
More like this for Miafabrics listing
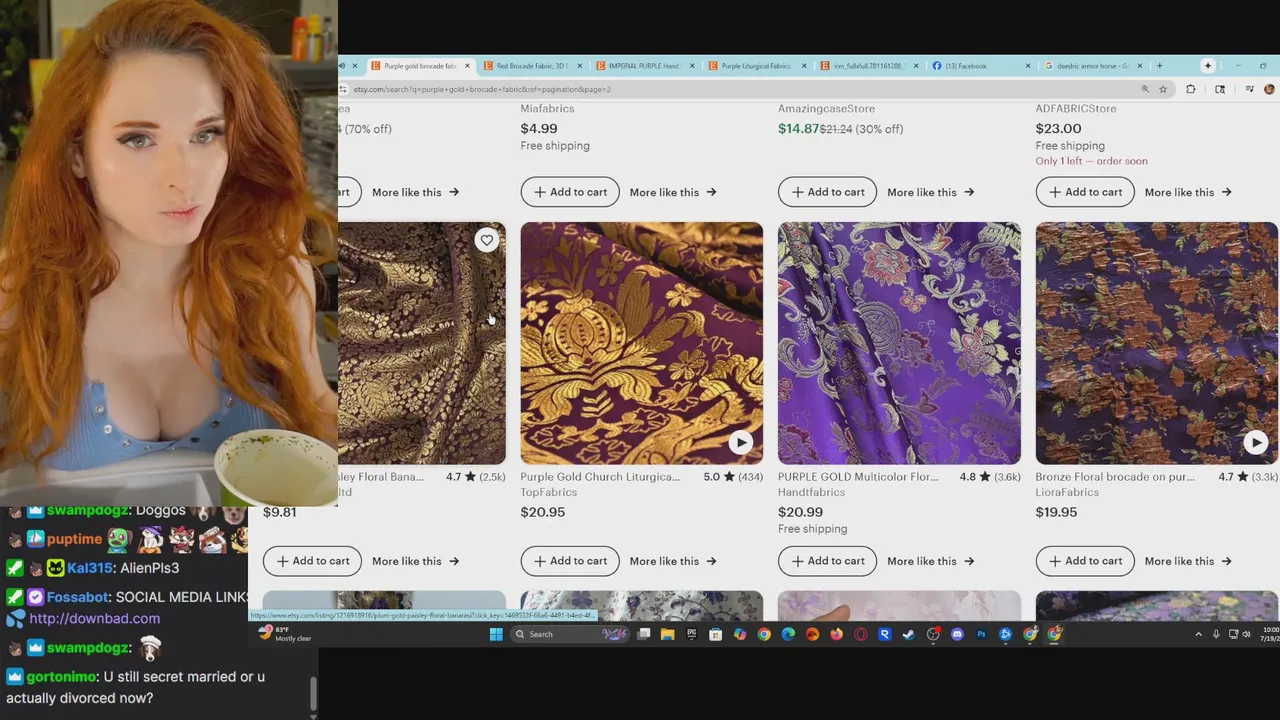tap(673, 192)
